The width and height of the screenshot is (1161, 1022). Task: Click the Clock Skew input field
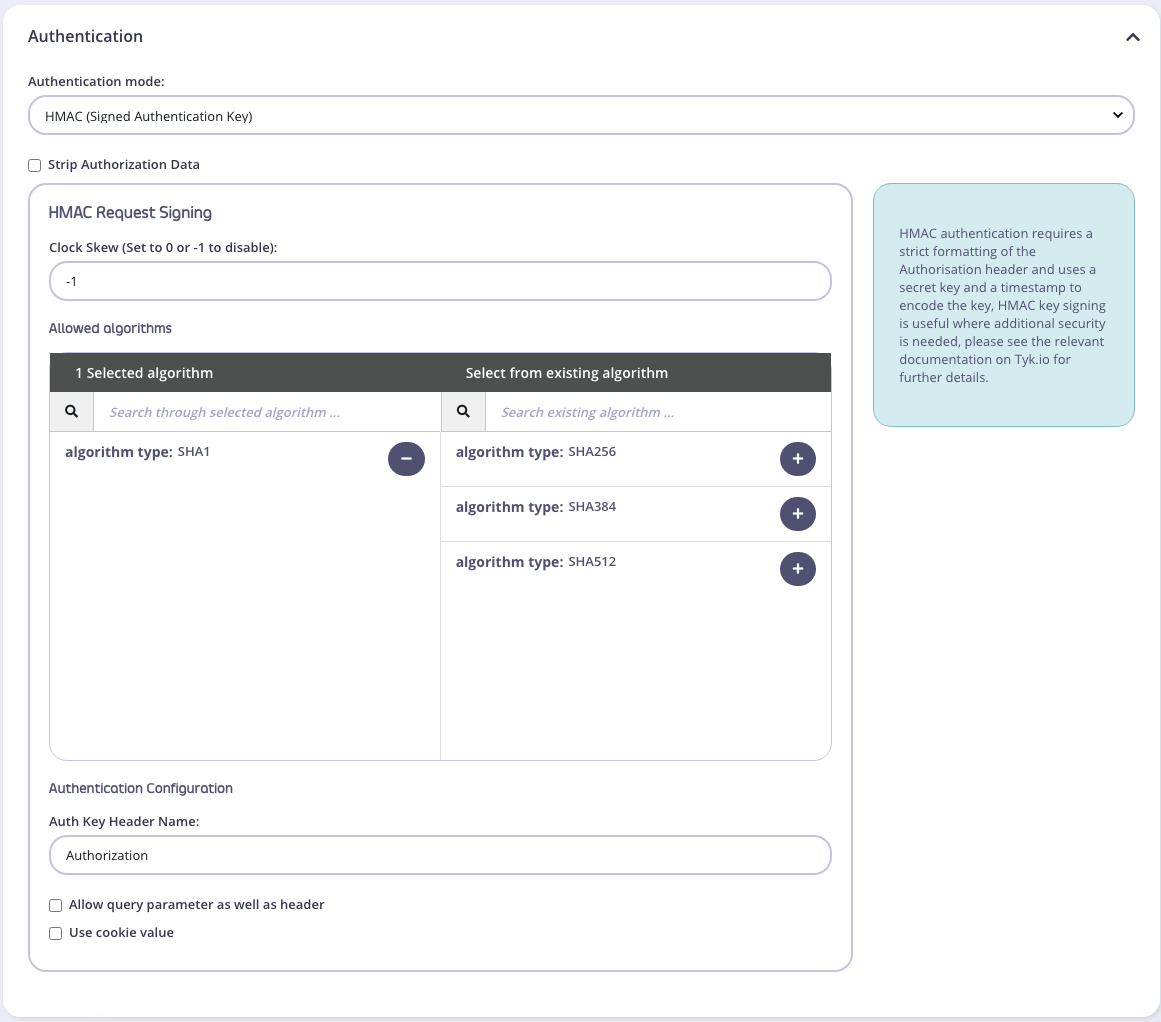[x=440, y=282]
